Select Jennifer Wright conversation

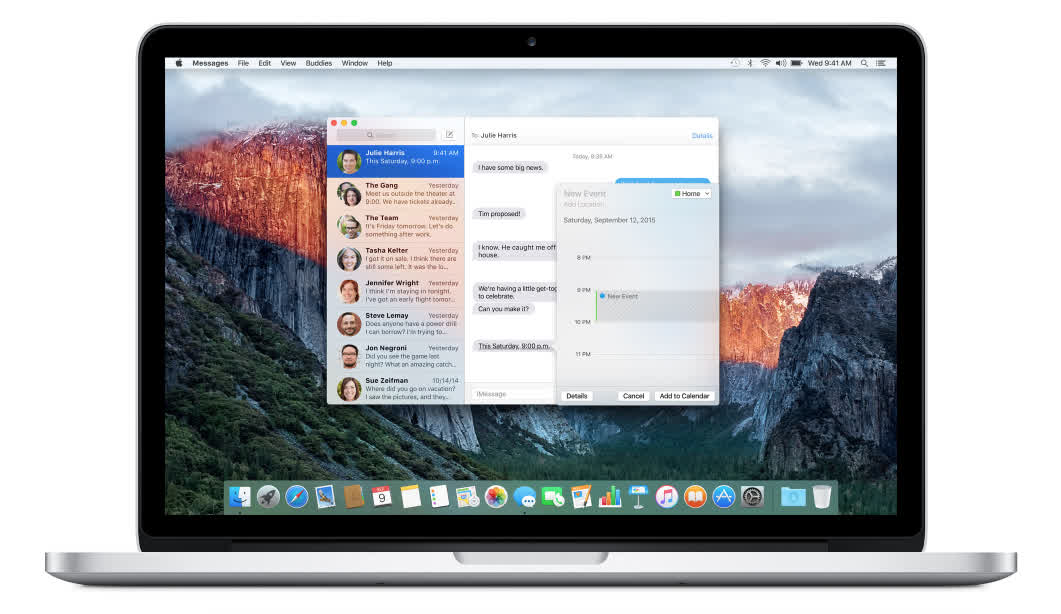396,291
